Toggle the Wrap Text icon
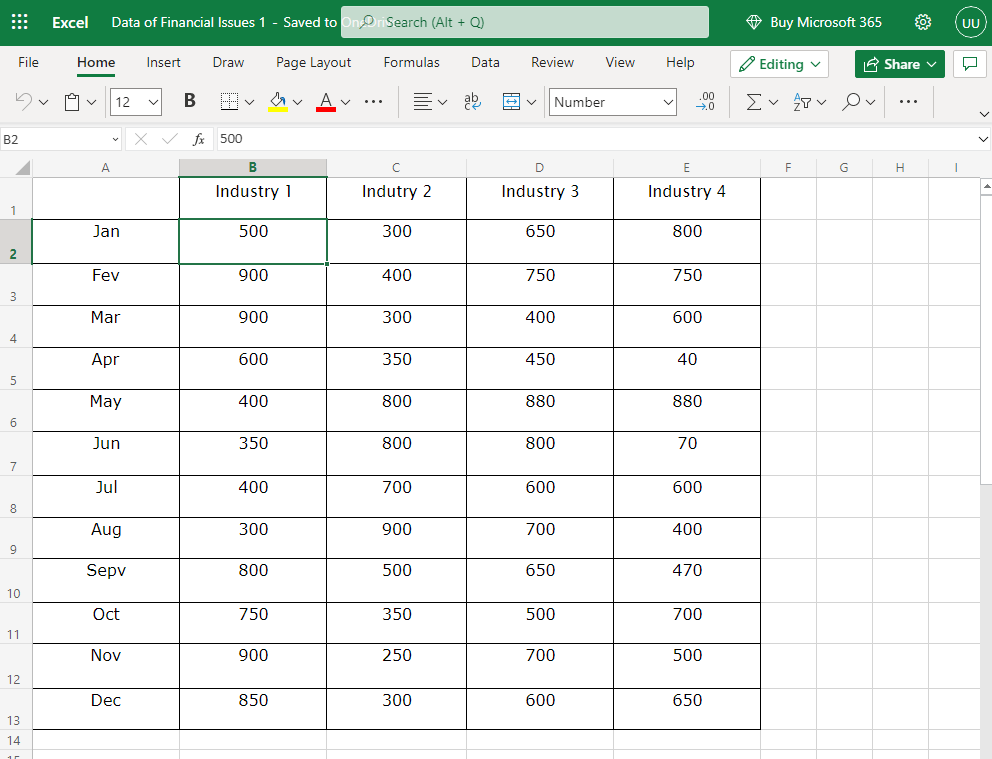The width and height of the screenshot is (992, 759). tap(472, 101)
